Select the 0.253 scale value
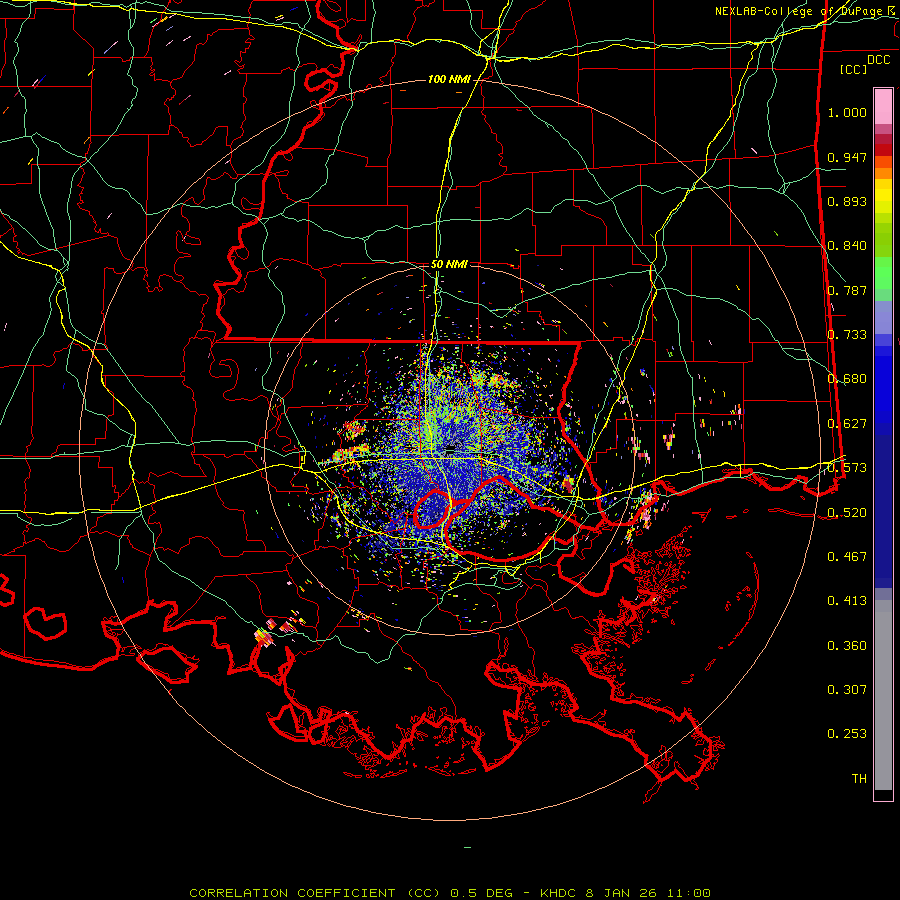 847,734
